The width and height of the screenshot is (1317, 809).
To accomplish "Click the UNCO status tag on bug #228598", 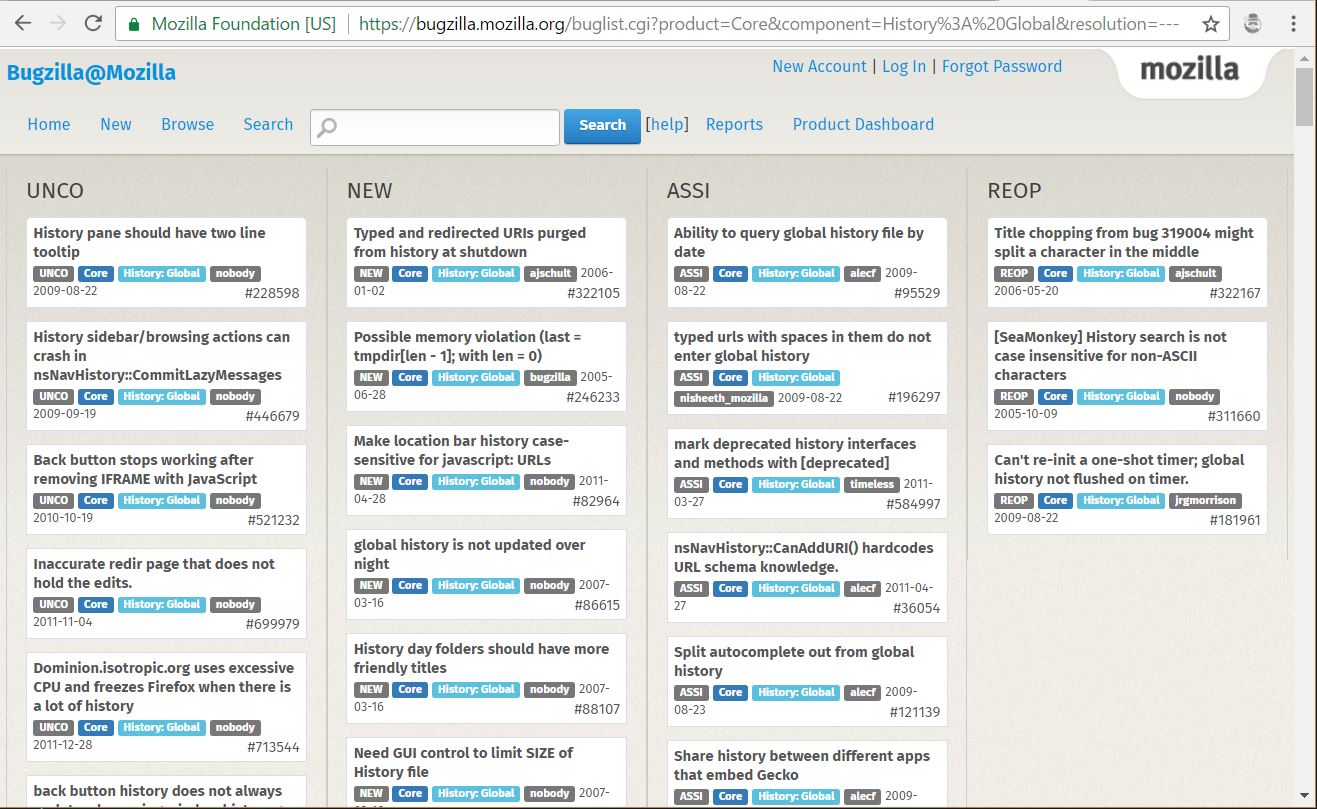I will [54, 273].
